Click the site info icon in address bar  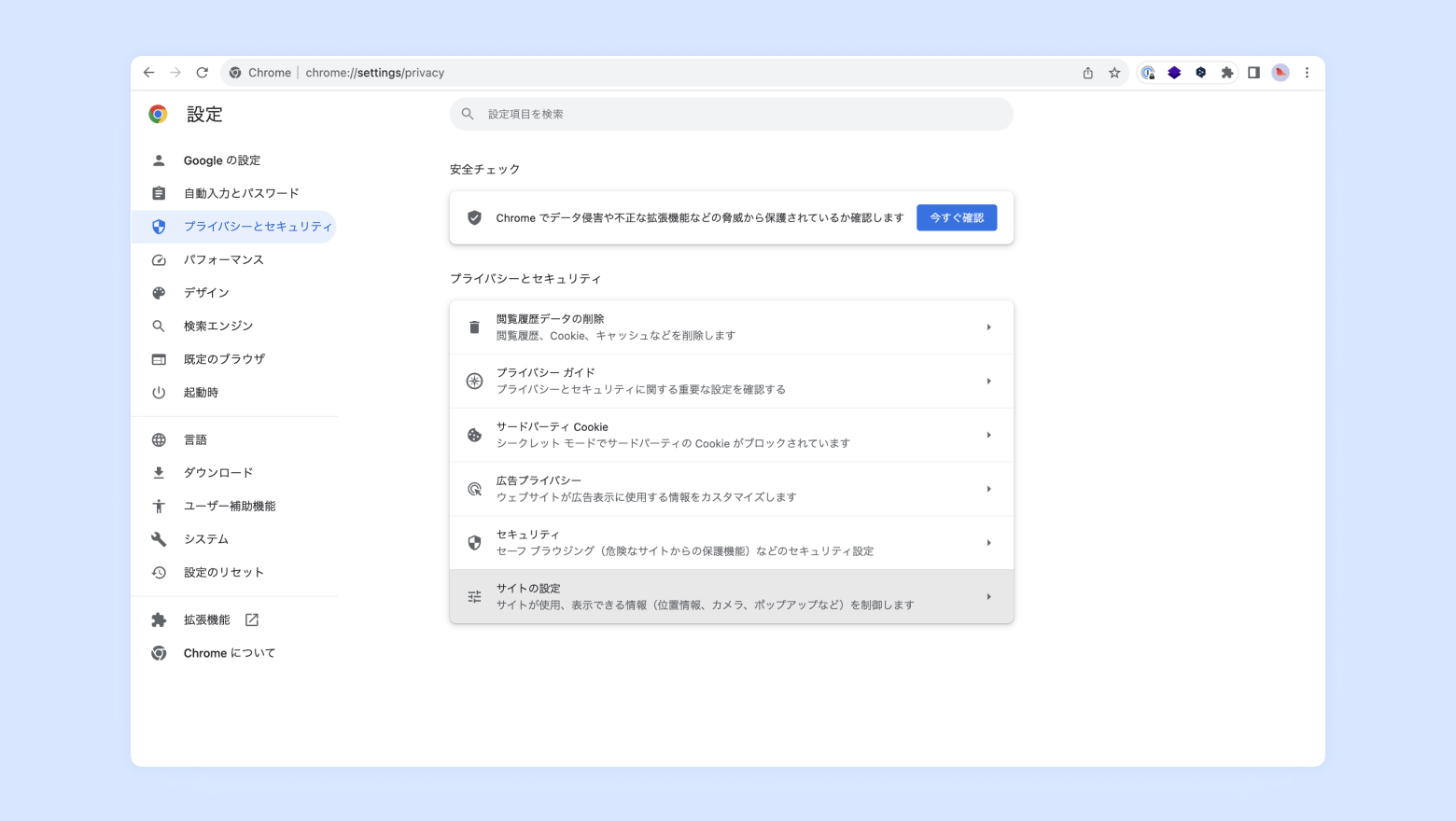click(235, 73)
